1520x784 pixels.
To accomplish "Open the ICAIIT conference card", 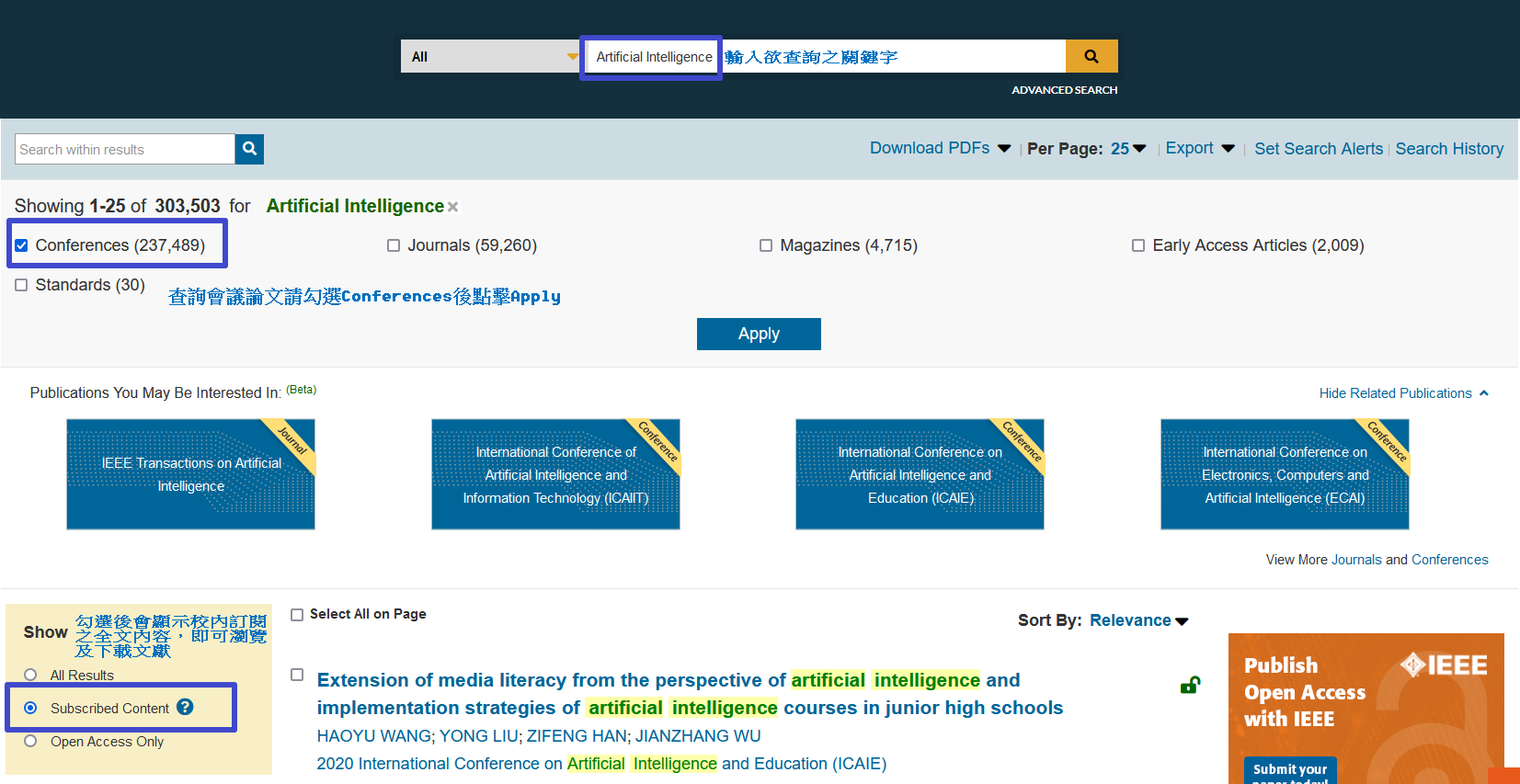I will coord(555,474).
